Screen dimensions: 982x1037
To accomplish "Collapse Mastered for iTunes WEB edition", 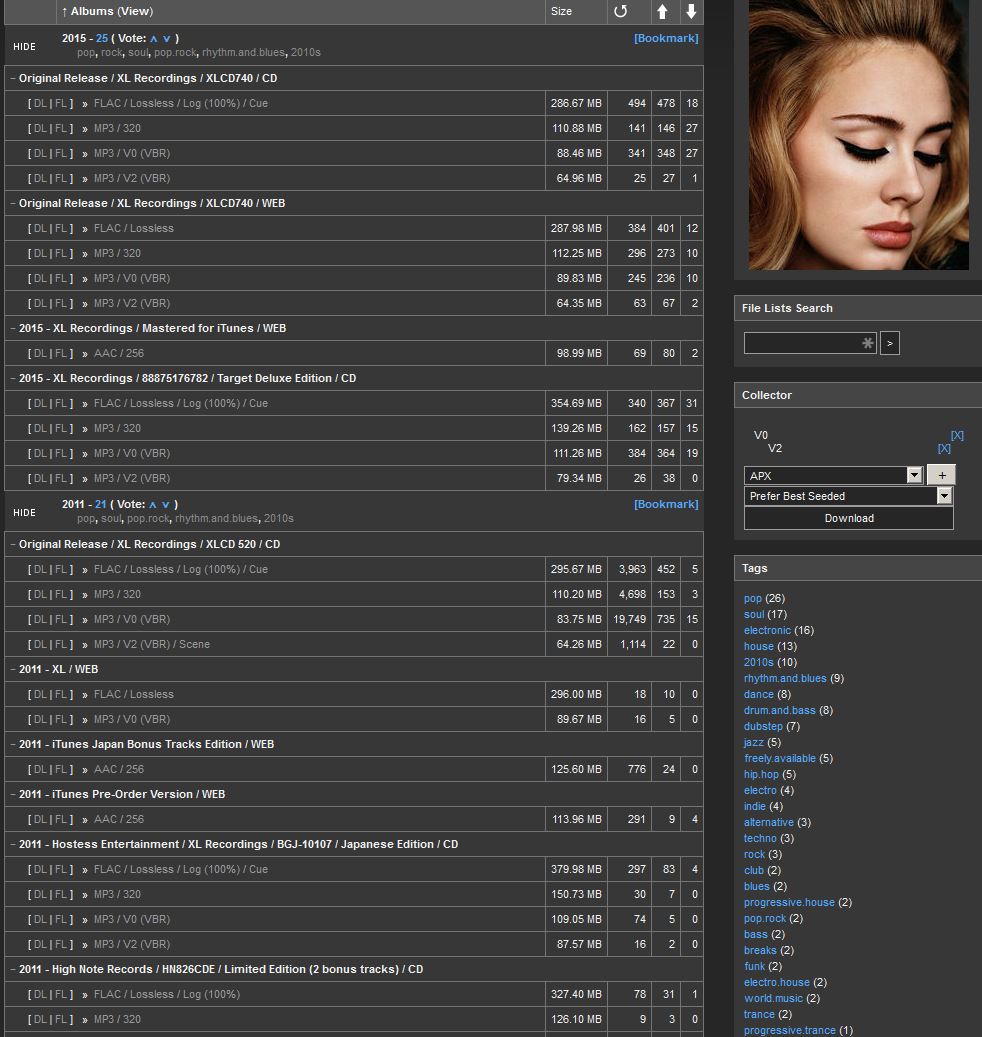I will pos(13,328).
